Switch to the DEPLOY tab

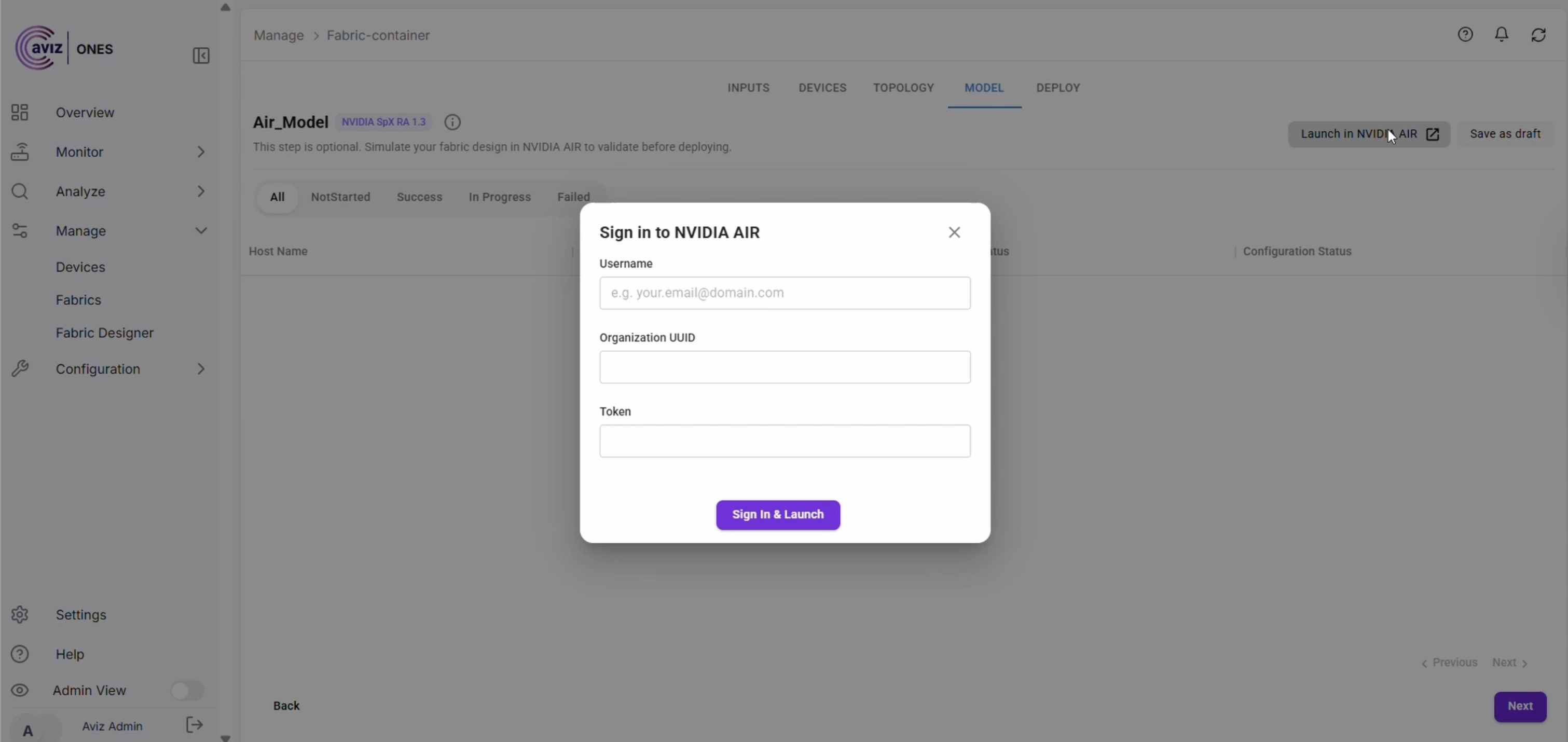1058,88
